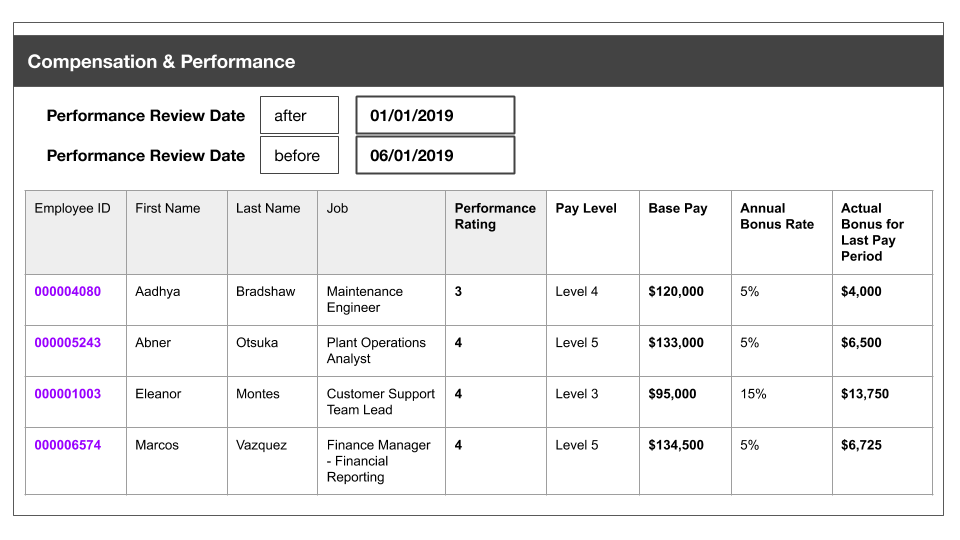Select the $134,500 base pay cell
This screenshot has height=540, width=960.
tap(676, 445)
